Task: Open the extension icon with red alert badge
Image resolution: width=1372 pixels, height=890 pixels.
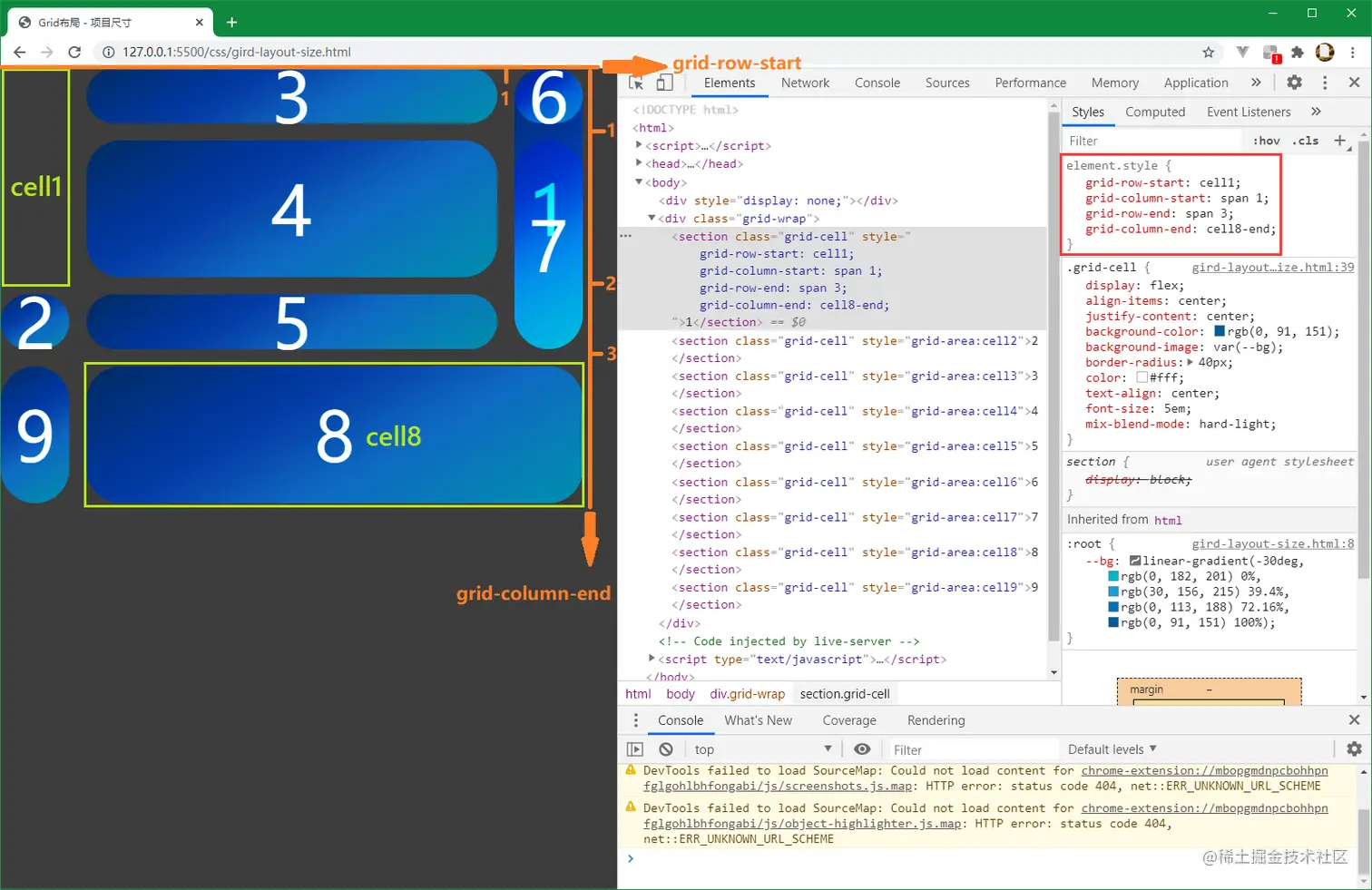Action: pyautogui.click(x=1271, y=54)
